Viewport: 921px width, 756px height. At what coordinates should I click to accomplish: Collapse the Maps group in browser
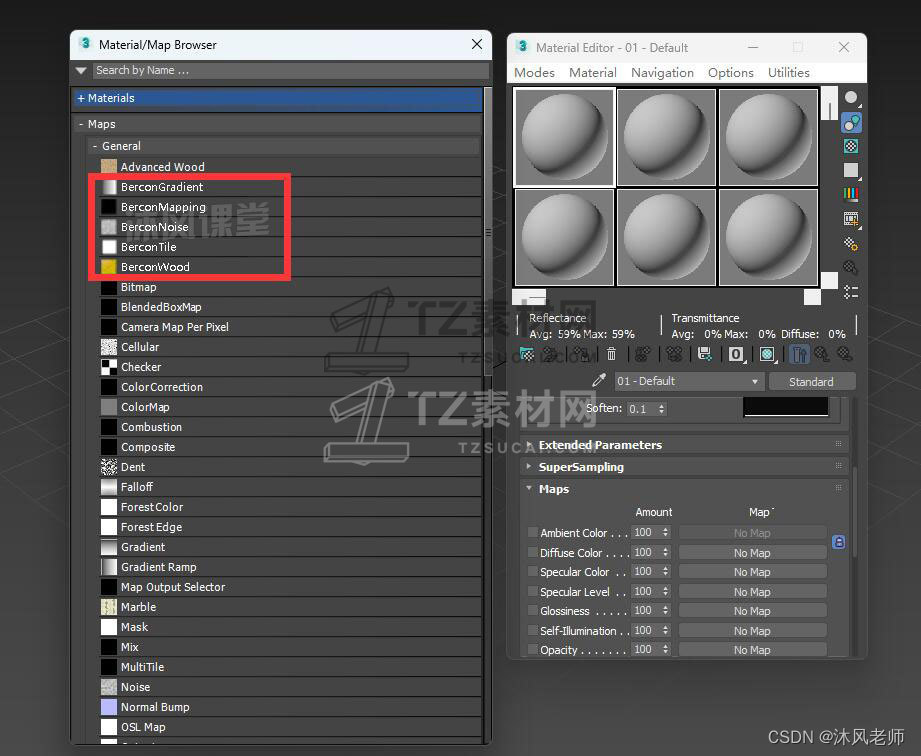tap(81, 124)
